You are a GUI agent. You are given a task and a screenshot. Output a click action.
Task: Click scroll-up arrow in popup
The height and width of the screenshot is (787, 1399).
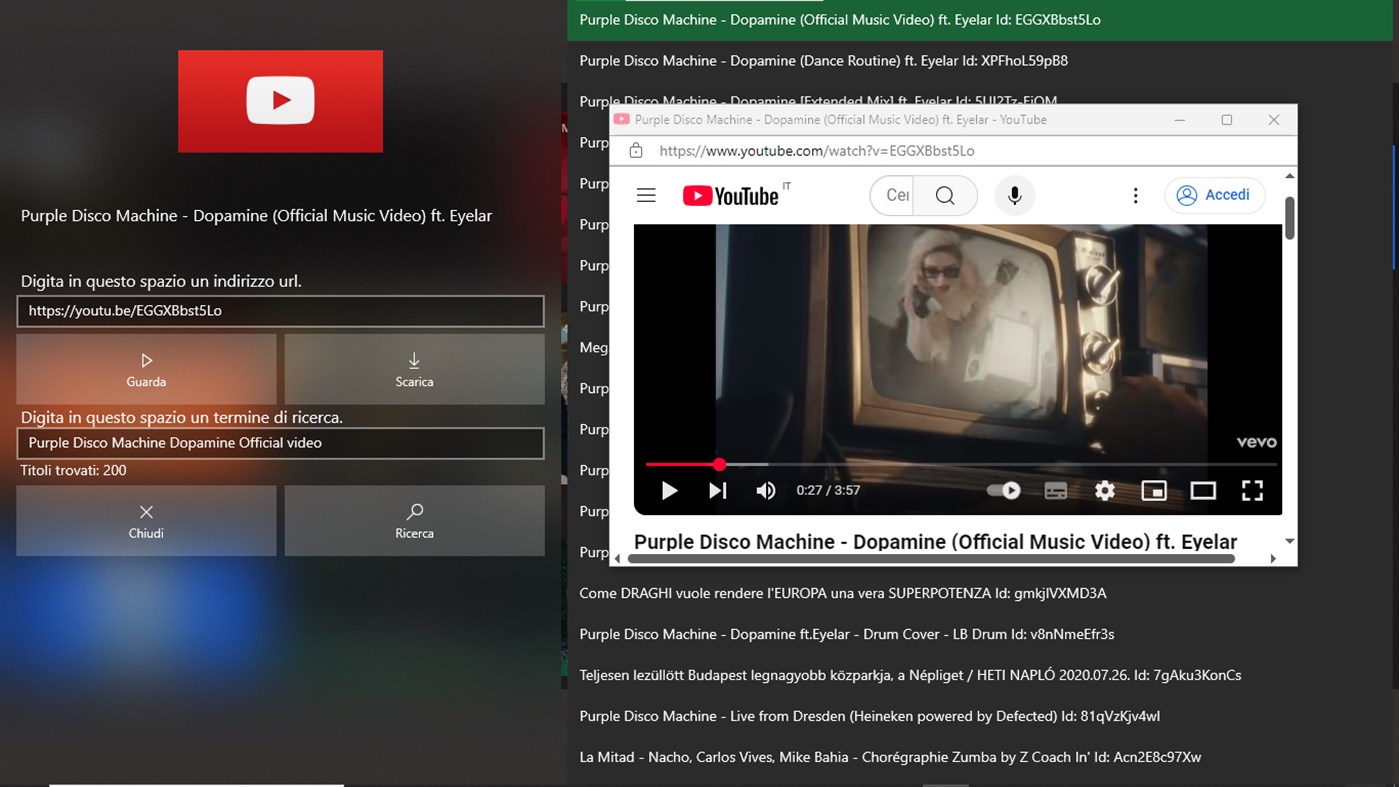pos(1289,176)
